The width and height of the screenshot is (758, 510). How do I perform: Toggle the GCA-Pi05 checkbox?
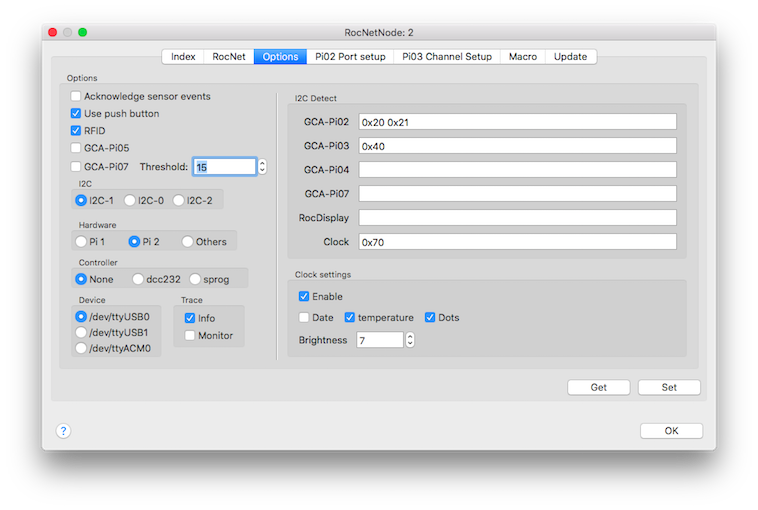(x=76, y=148)
